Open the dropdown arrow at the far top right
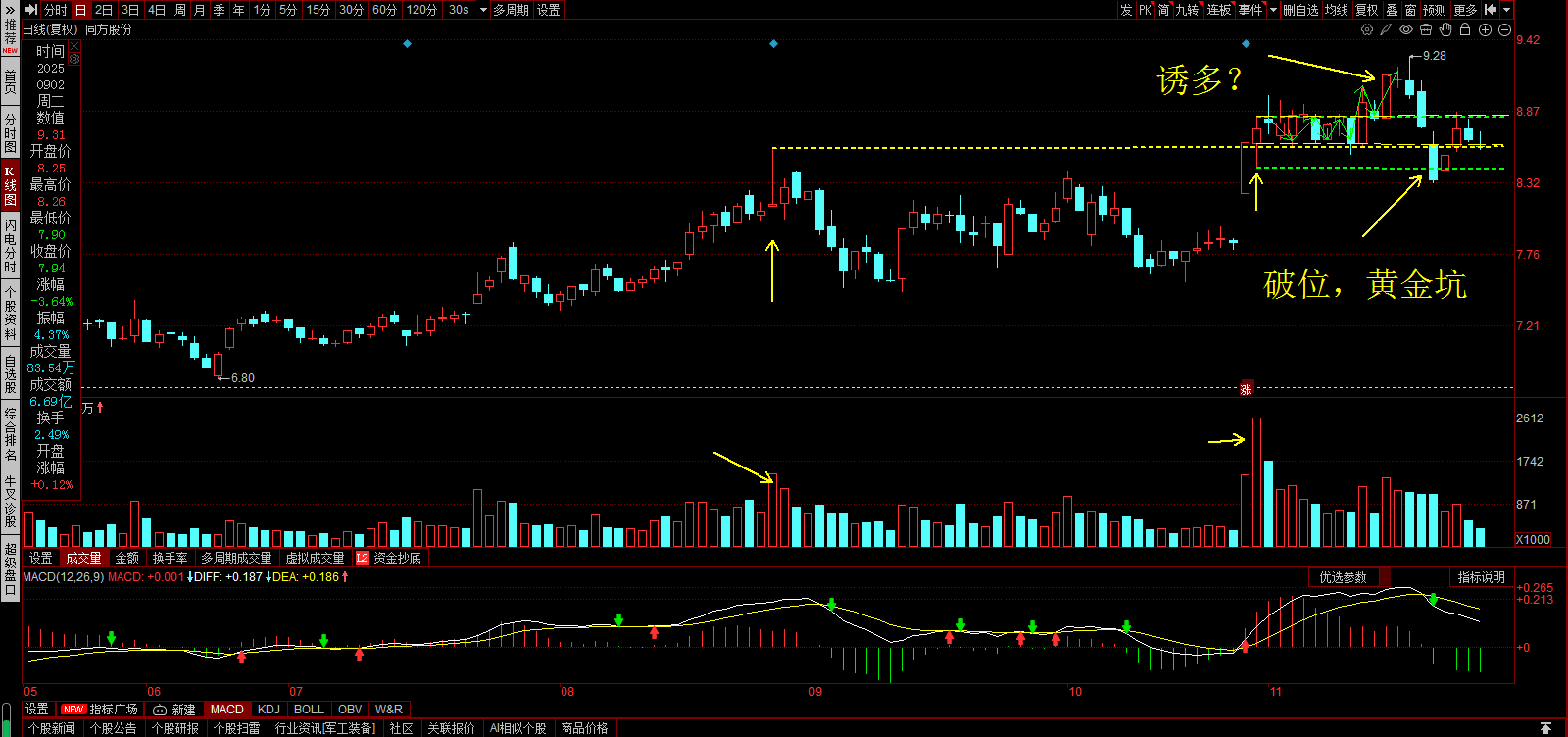The width and height of the screenshot is (1568, 737). tap(1507, 10)
